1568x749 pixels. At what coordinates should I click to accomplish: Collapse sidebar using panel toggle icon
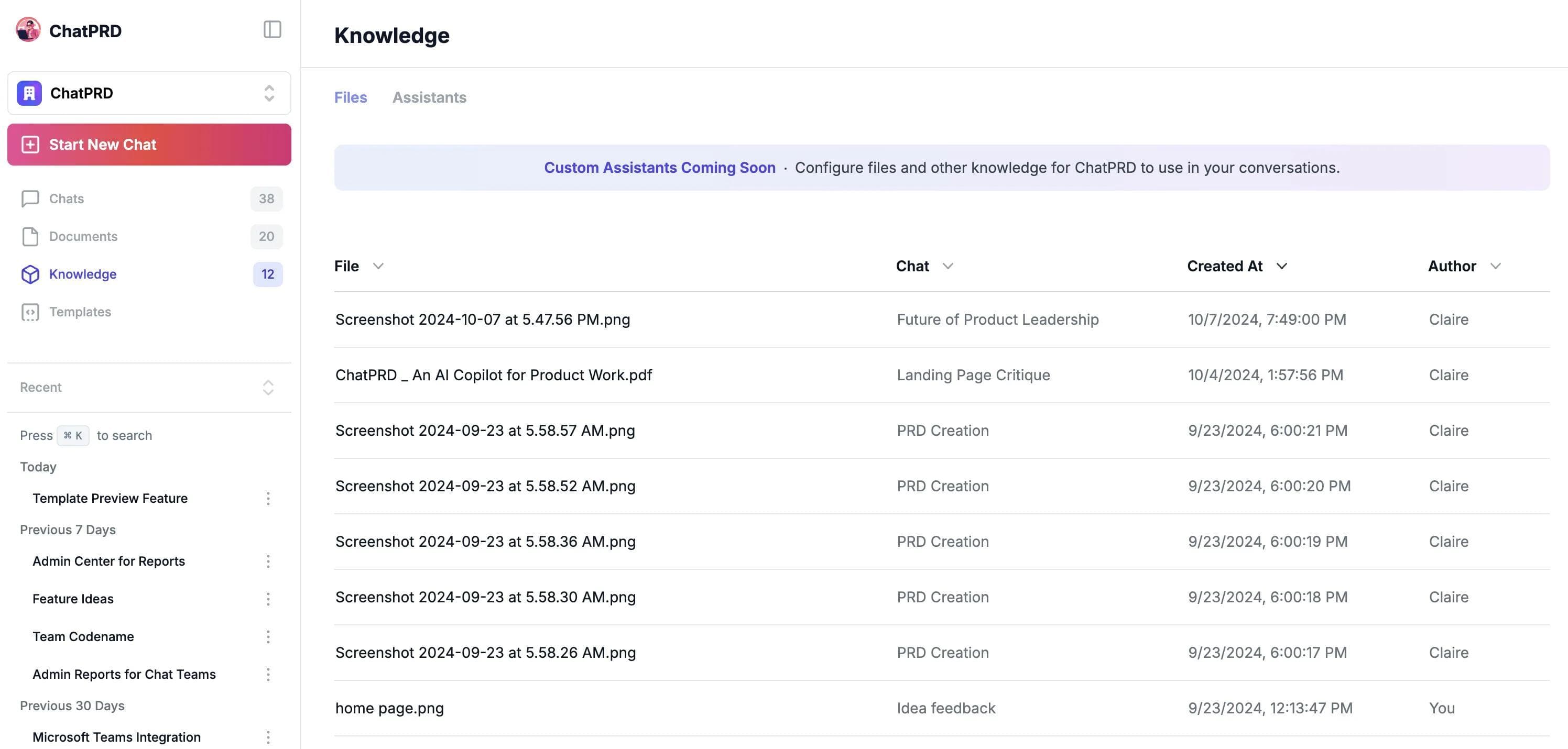coord(272,29)
